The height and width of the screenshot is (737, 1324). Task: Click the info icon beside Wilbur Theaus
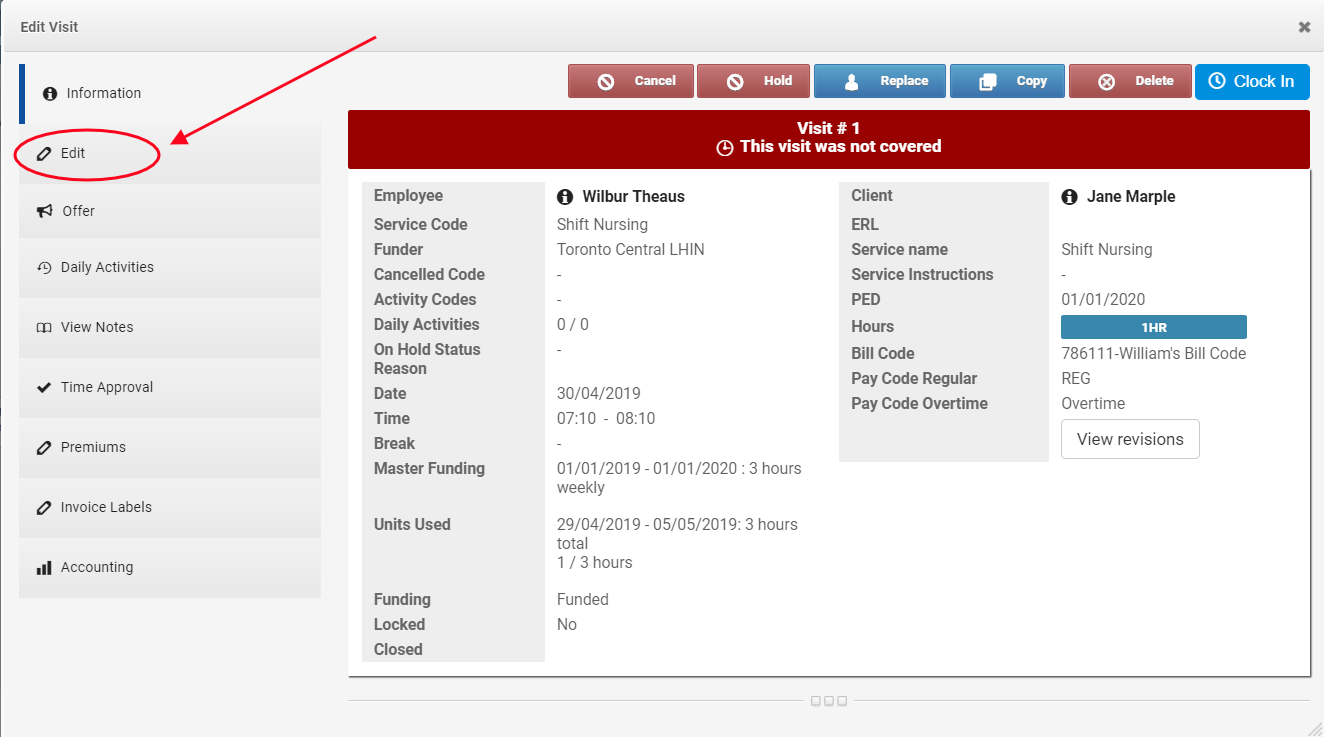click(x=565, y=197)
